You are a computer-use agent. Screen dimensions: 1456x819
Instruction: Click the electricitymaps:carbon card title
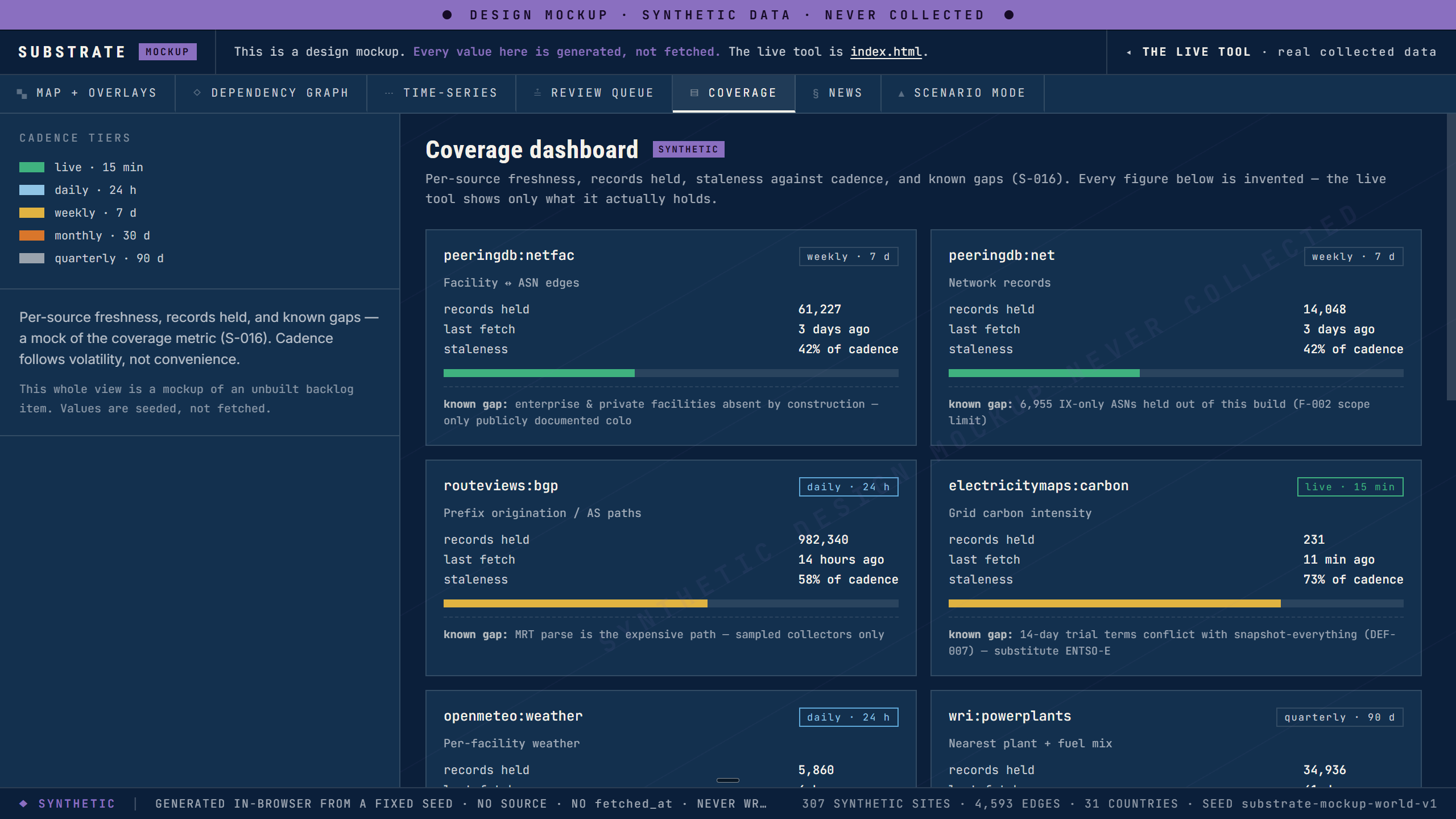tap(1039, 486)
